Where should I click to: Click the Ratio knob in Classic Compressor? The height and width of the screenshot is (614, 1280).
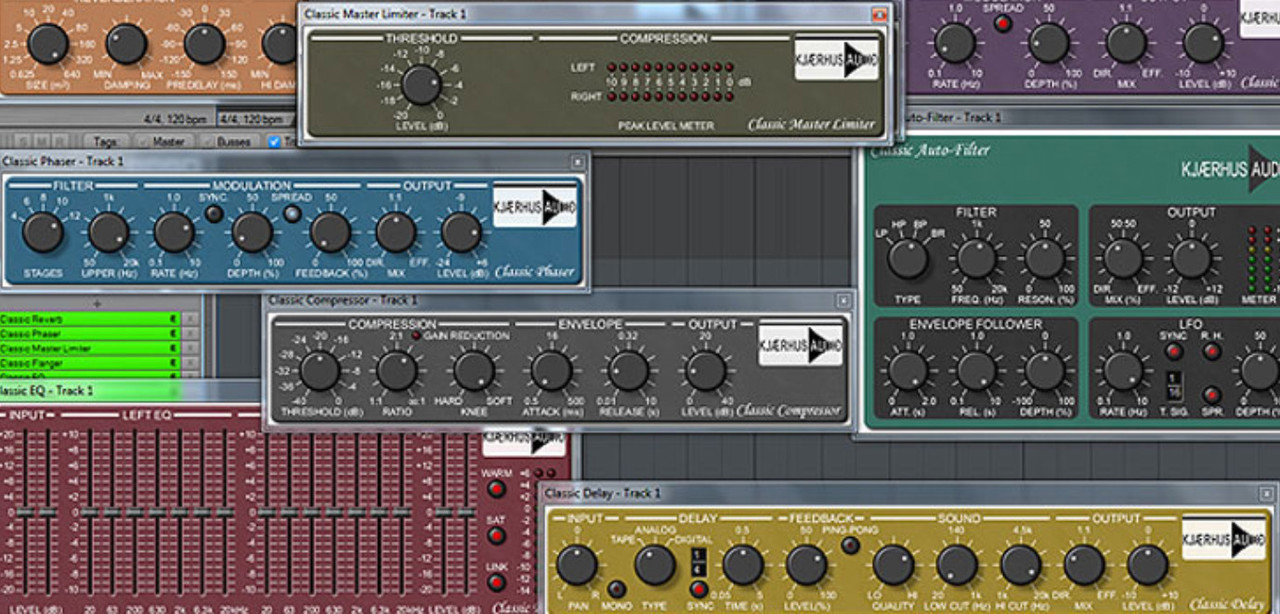click(397, 371)
